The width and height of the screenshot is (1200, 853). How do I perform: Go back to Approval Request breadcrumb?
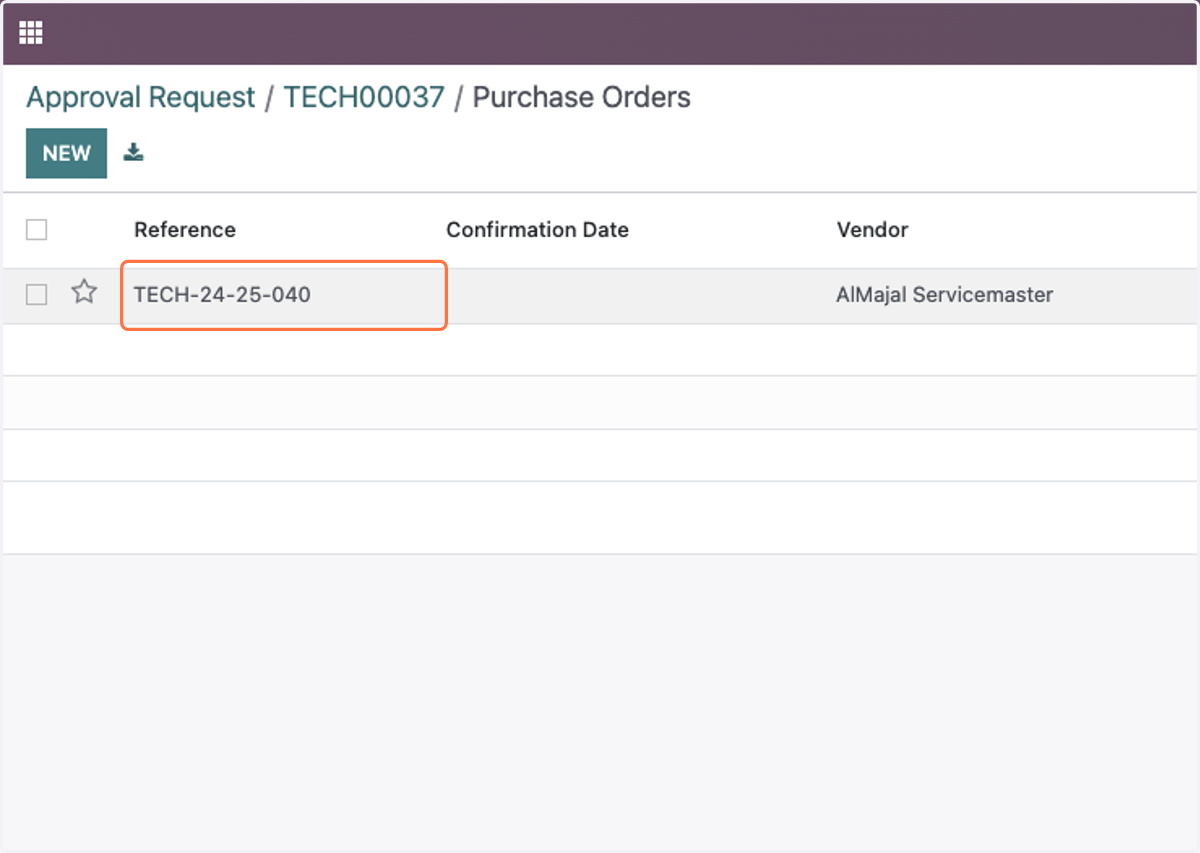[x=141, y=97]
